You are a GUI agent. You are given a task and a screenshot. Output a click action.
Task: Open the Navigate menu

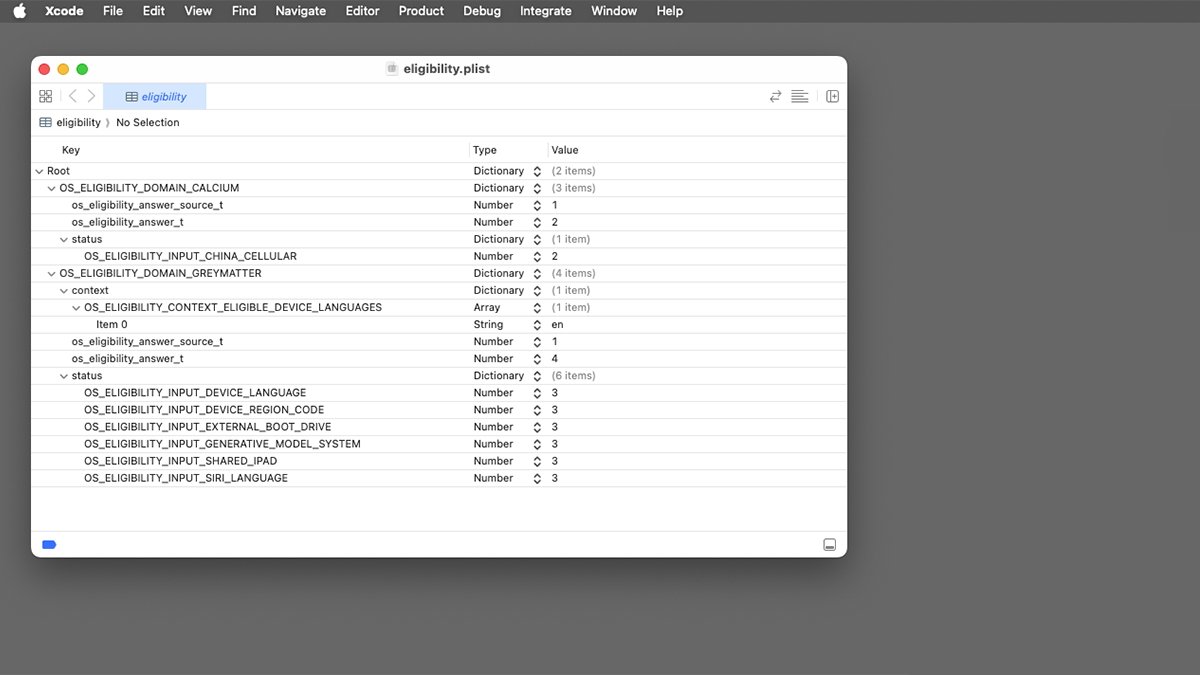pyautogui.click(x=301, y=11)
